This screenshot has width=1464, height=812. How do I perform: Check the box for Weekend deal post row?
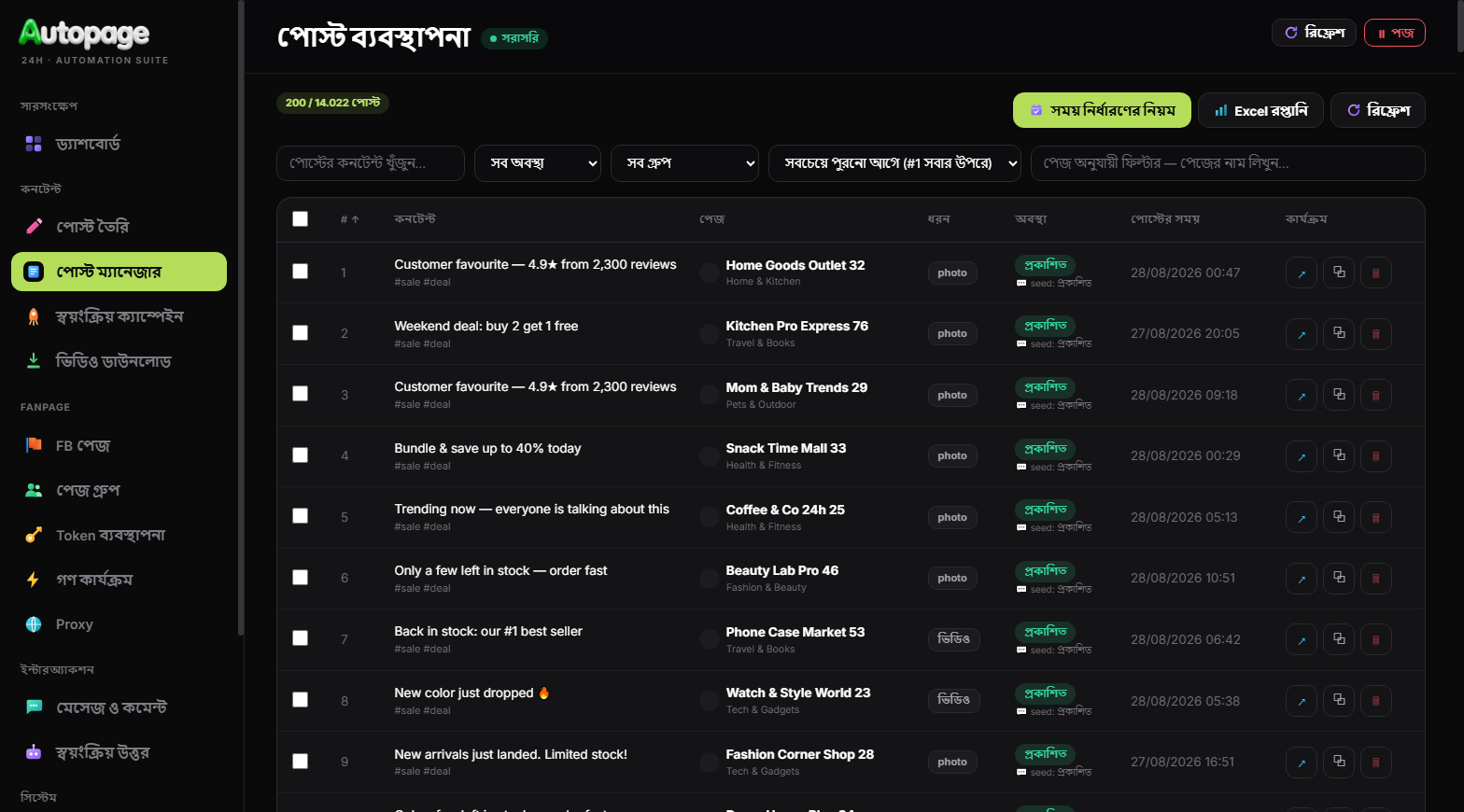point(300,332)
